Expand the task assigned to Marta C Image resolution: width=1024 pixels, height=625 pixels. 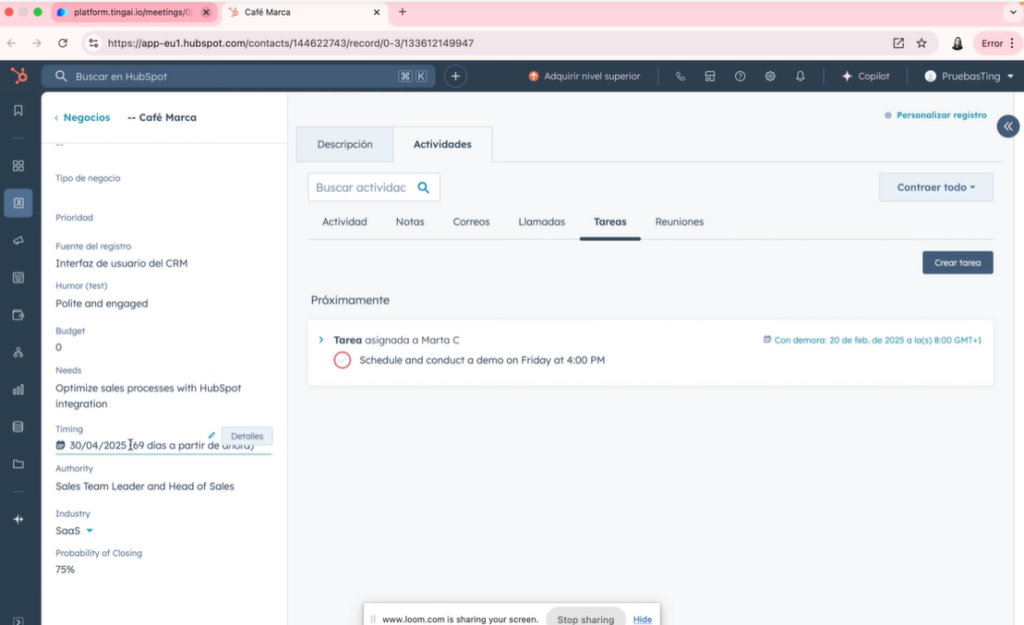321,340
